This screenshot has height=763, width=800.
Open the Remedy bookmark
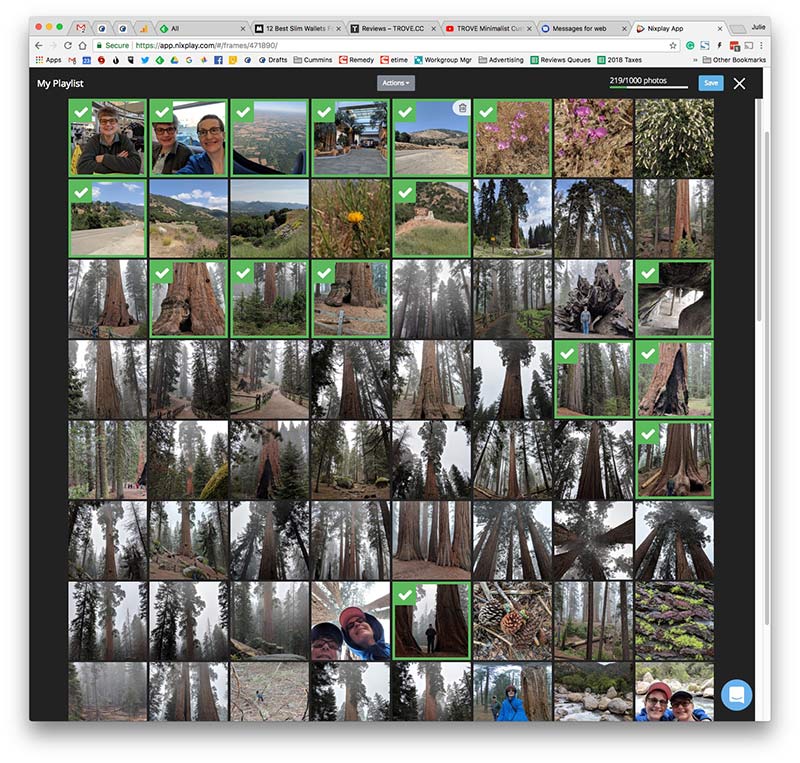[x=356, y=60]
